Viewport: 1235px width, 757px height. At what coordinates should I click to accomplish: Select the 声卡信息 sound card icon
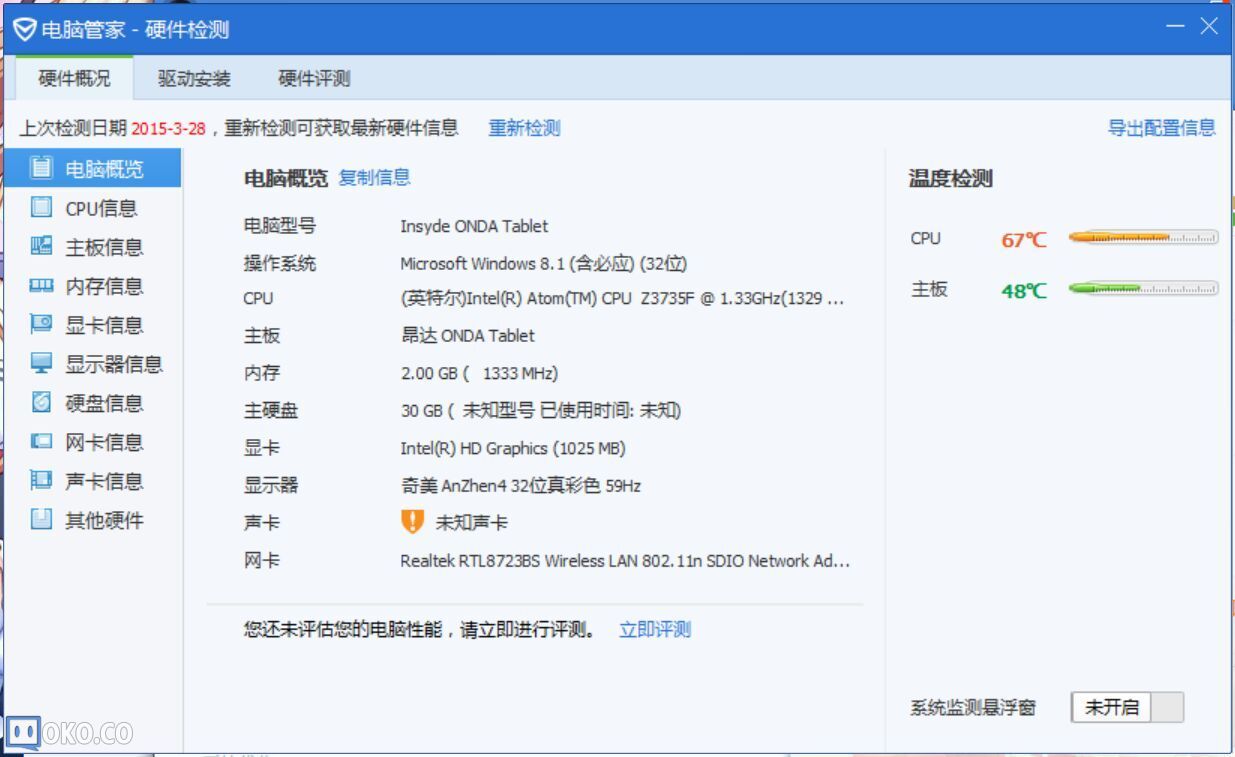(x=41, y=481)
